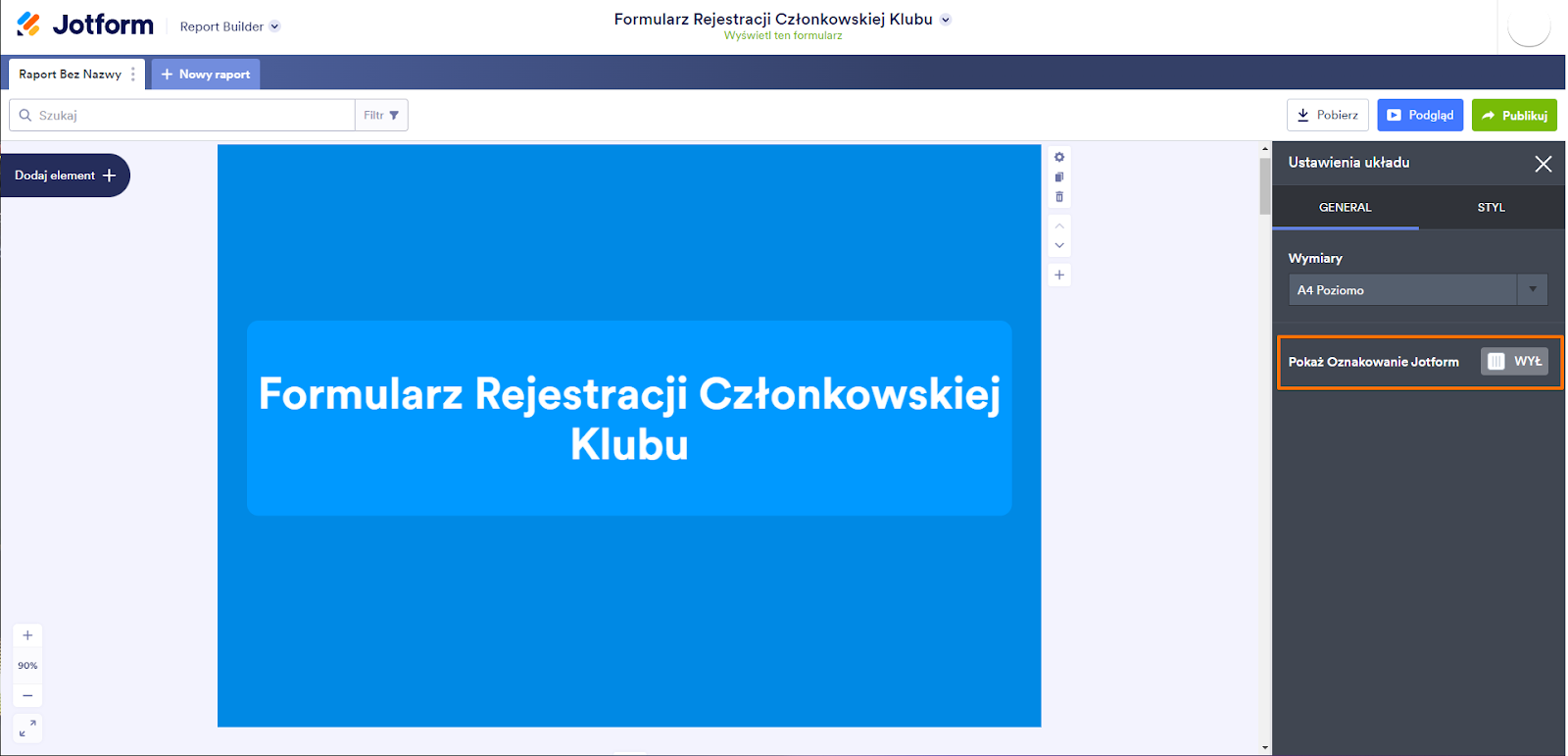Toggle 'Pokaż Oznakowanie Jotform' switch
Viewport: 1568px width, 756px height.
click(1514, 361)
